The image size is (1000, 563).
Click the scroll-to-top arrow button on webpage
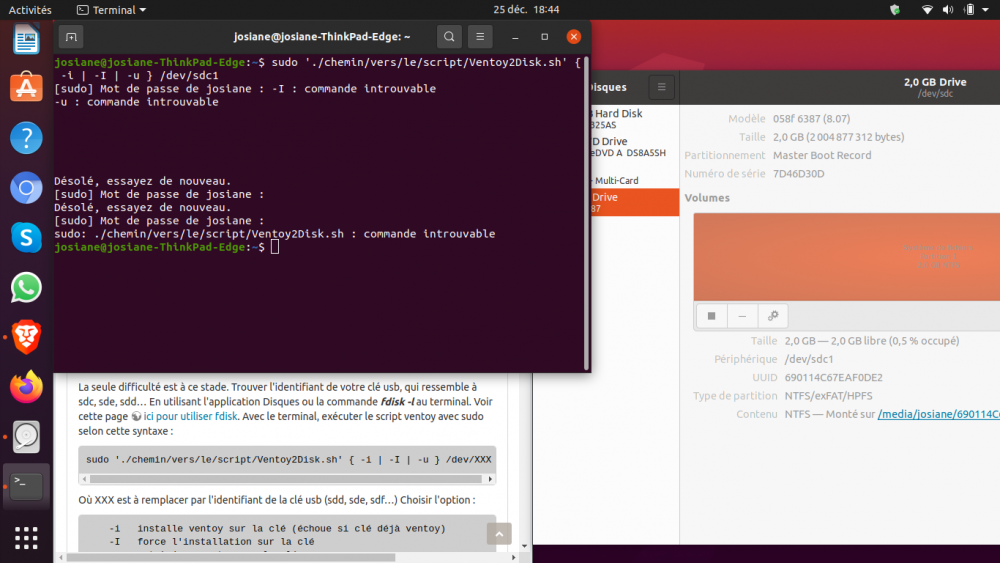tap(498, 534)
